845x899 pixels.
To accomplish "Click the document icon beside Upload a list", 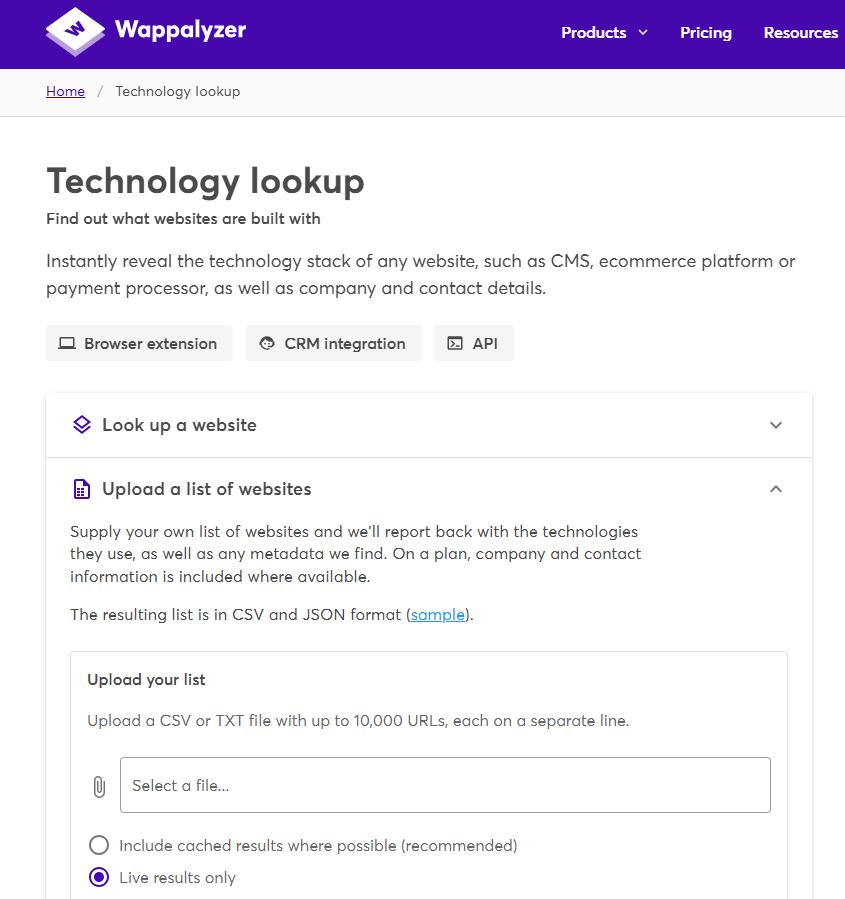I will [x=82, y=489].
